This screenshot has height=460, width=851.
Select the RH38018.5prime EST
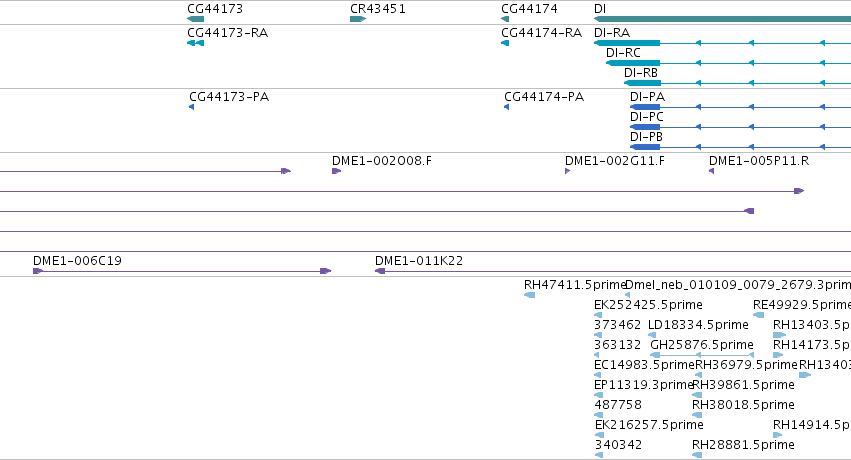click(697, 415)
